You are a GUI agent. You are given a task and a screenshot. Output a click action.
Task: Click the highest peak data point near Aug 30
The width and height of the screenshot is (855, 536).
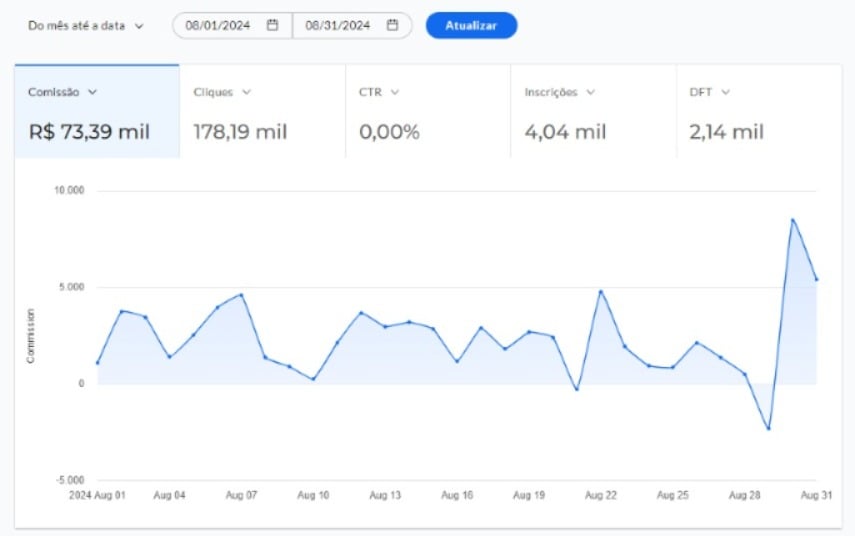(x=793, y=220)
